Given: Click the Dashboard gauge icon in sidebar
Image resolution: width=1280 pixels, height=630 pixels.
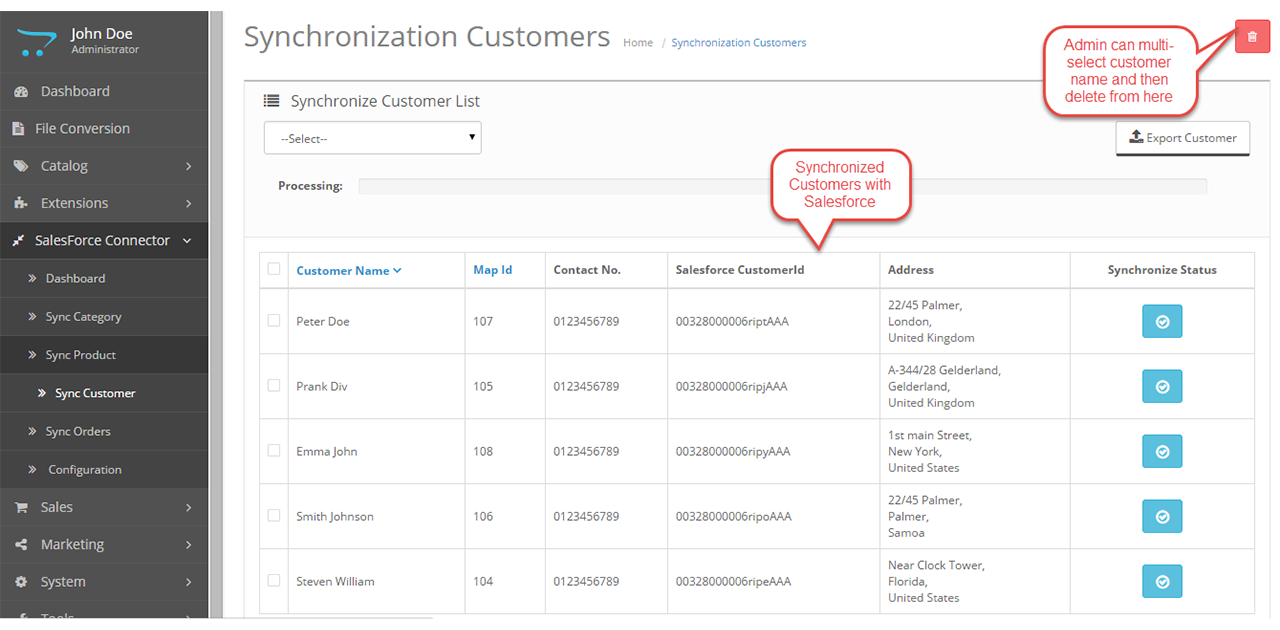Looking at the screenshot, I should click(x=20, y=92).
